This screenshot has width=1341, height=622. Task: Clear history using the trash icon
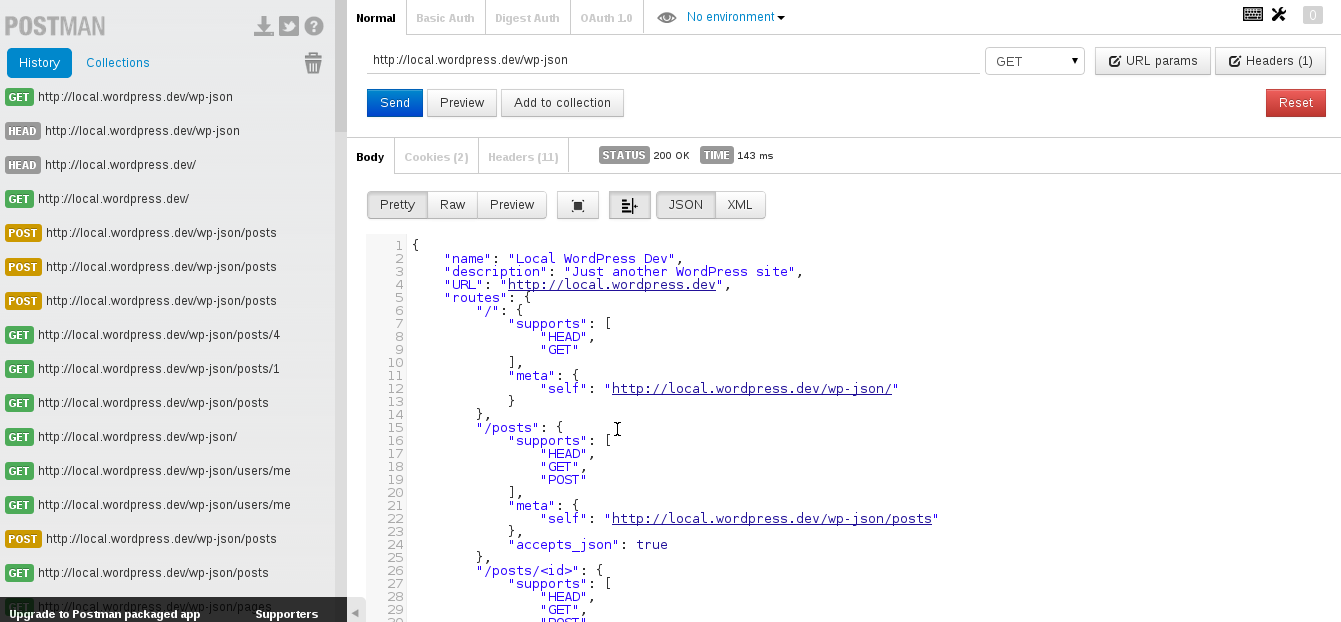pyautogui.click(x=313, y=62)
